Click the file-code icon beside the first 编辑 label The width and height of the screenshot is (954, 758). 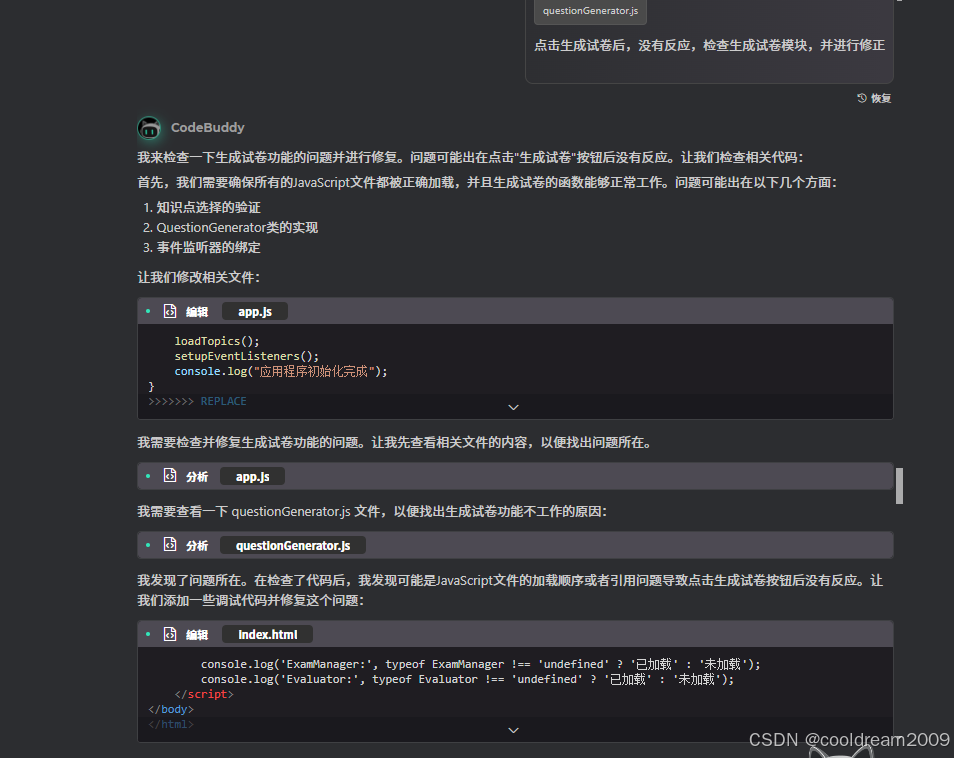pyautogui.click(x=170, y=311)
